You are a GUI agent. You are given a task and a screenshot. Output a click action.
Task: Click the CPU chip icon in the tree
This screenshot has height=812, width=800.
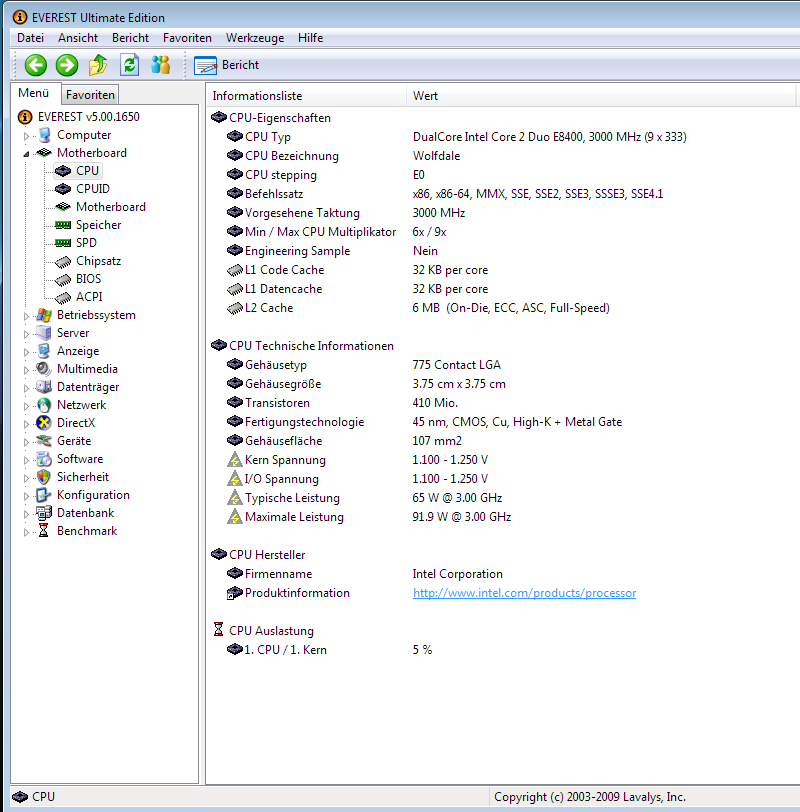[63, 171]
